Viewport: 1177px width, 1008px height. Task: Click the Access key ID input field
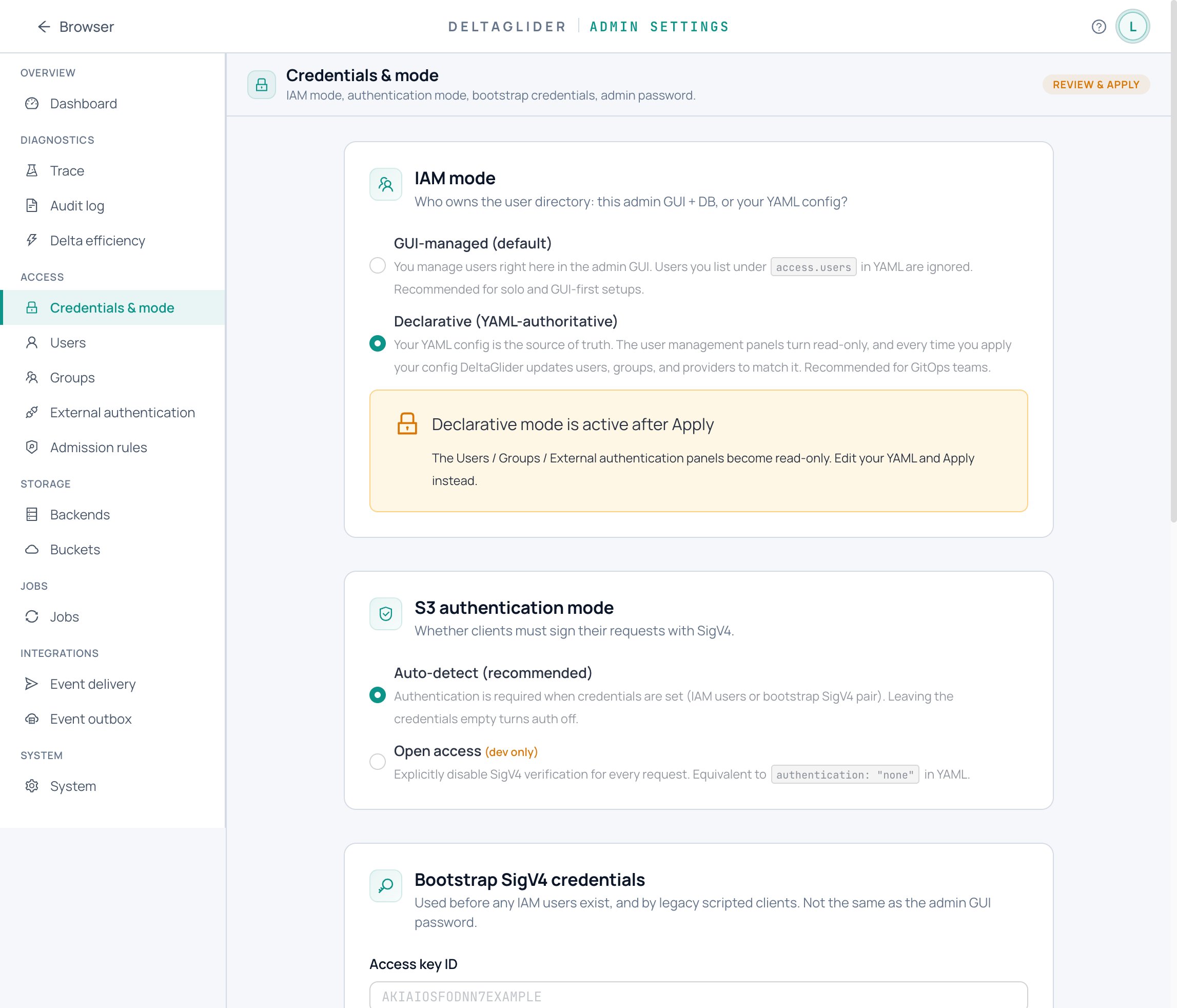coord(698,996)
